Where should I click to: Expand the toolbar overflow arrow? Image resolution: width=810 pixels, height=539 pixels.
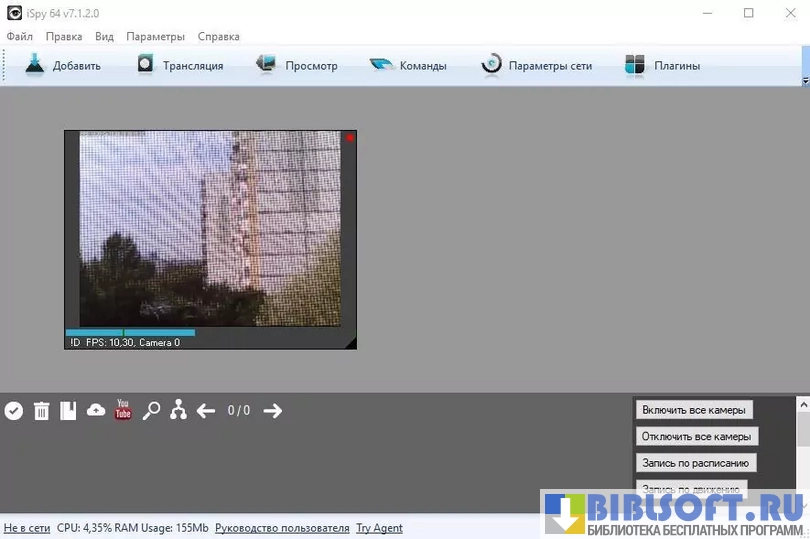[805, 80]
